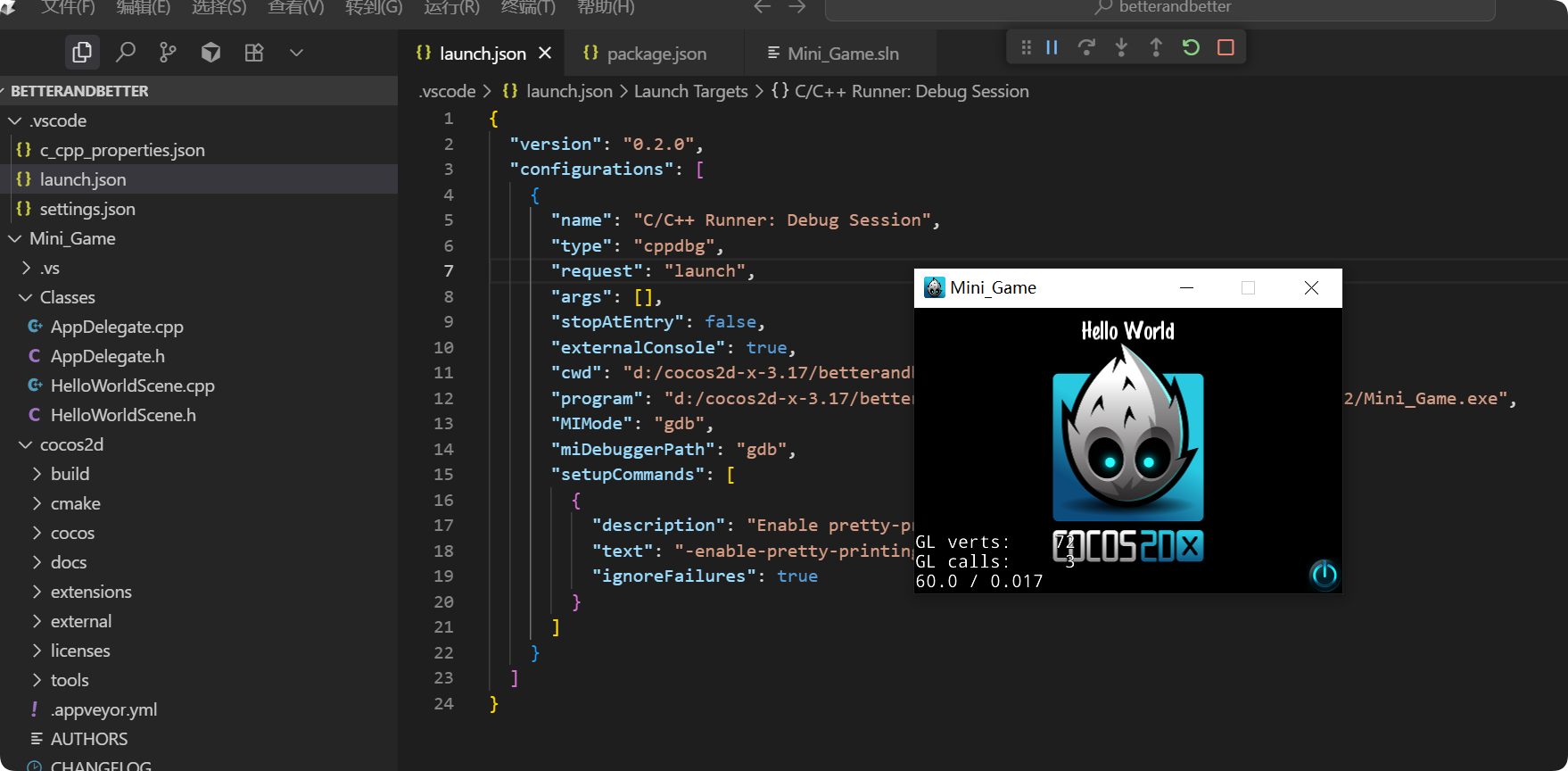1568x771 pixels.
Task: Open the 转到(G) menu
Action: pyautogui.click(x=374, y=7)
